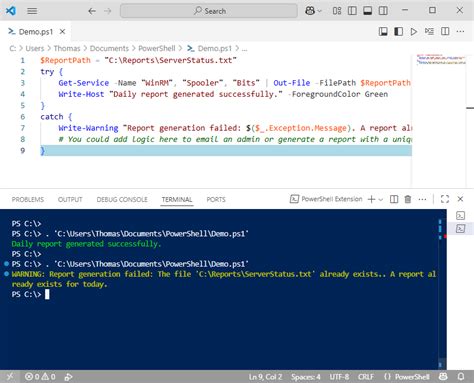Select the first terminal in the terminal list
The height and width of the screenshot is (383, 474).
(x=460, y=216)
